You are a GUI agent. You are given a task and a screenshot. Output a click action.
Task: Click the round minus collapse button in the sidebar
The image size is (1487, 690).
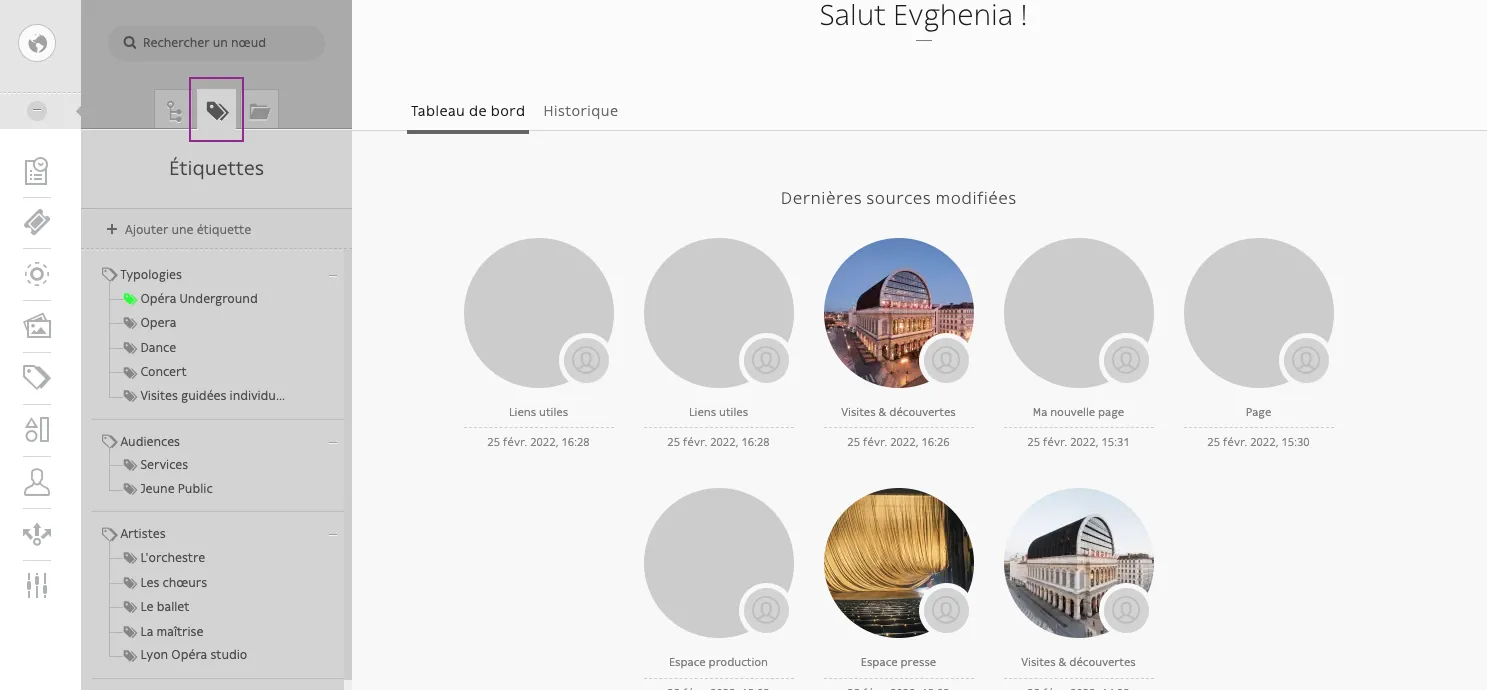[37, 111]
